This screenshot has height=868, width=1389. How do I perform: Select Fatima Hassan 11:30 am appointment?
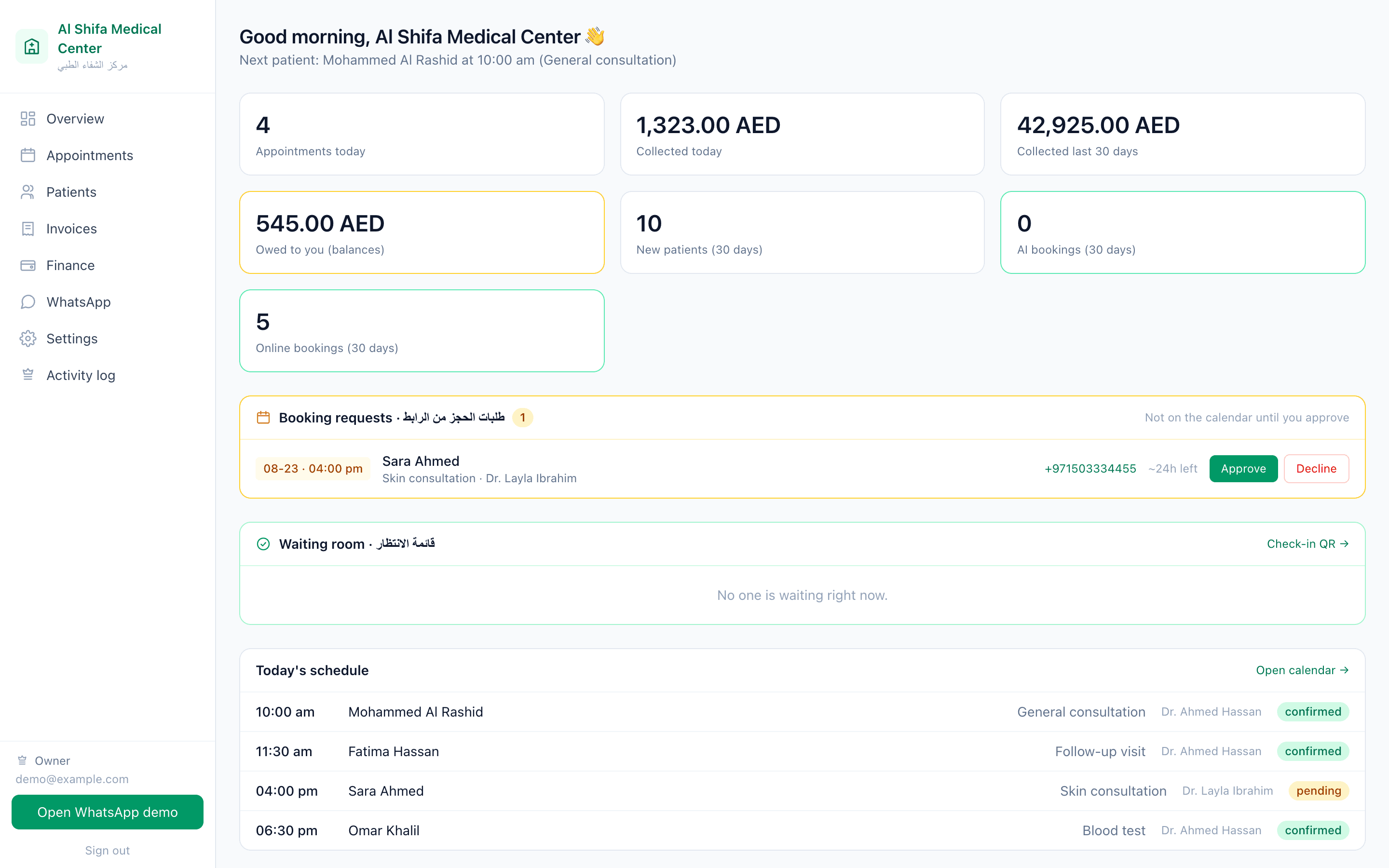click(x=803, y=751)
